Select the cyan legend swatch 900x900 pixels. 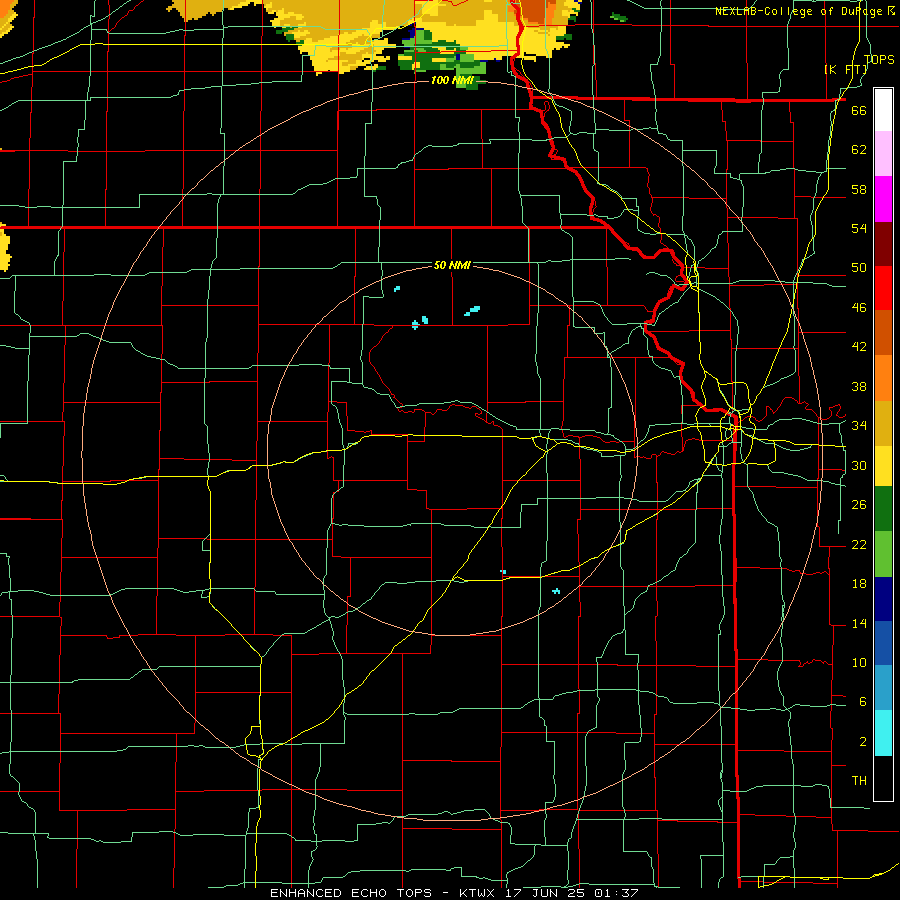coord(883,733)
